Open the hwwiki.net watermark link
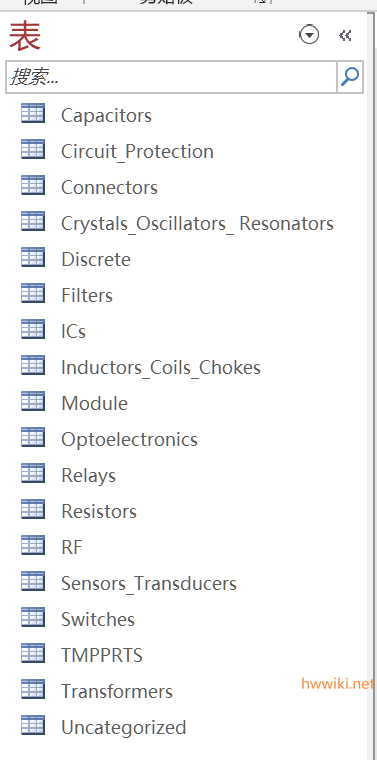The height and width of the screenshot is (760, 377). (x=338, y=684)
